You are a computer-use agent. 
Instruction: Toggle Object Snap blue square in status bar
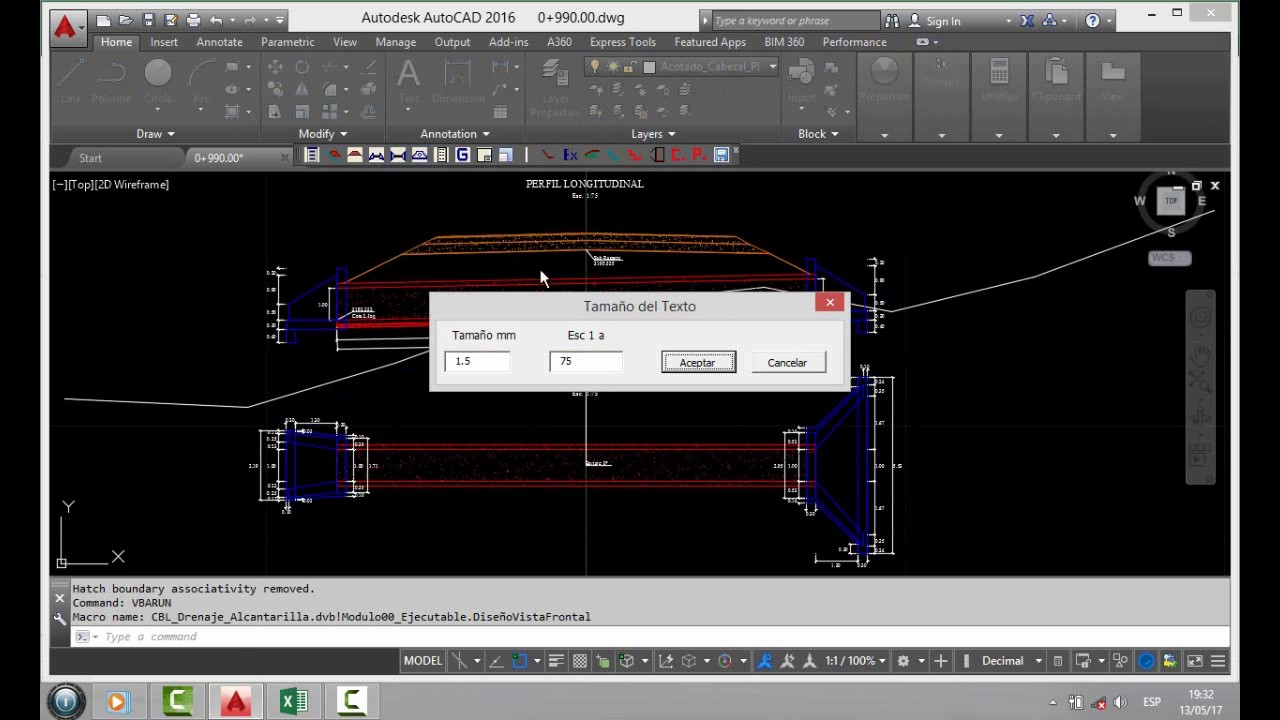pyautogui.click(x=520, y=661)
